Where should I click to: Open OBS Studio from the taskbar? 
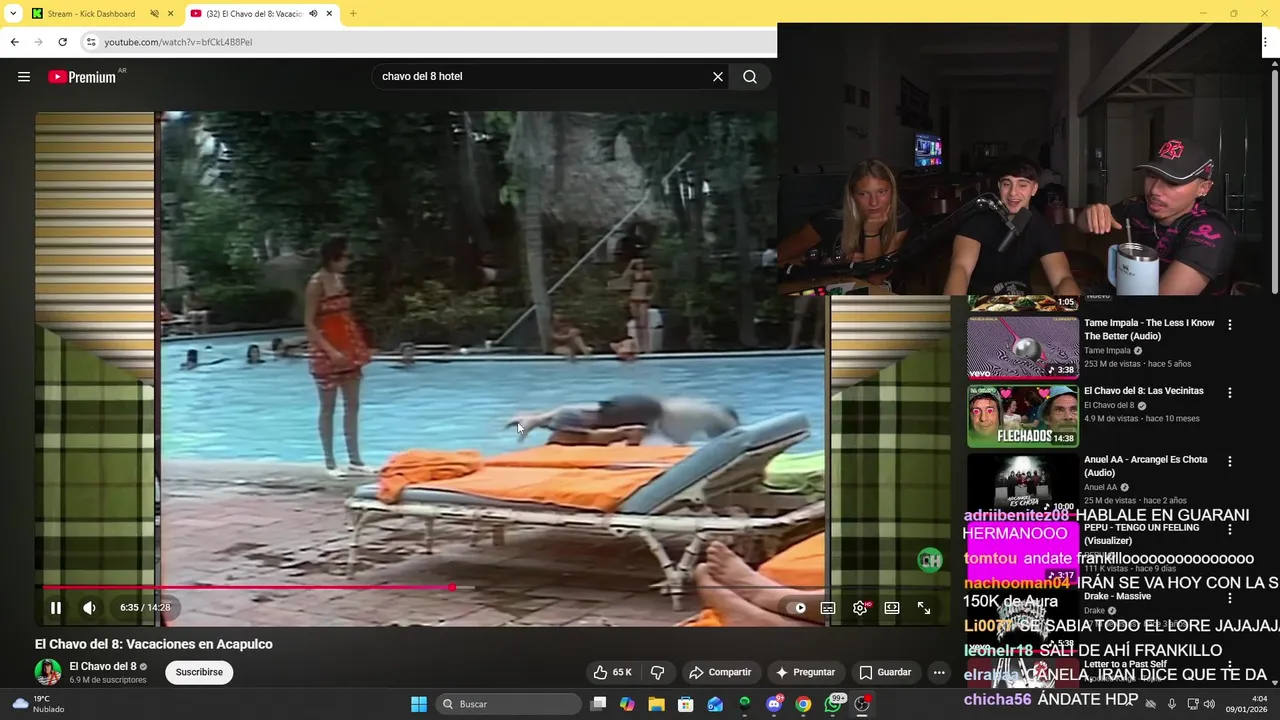point(862,704)
